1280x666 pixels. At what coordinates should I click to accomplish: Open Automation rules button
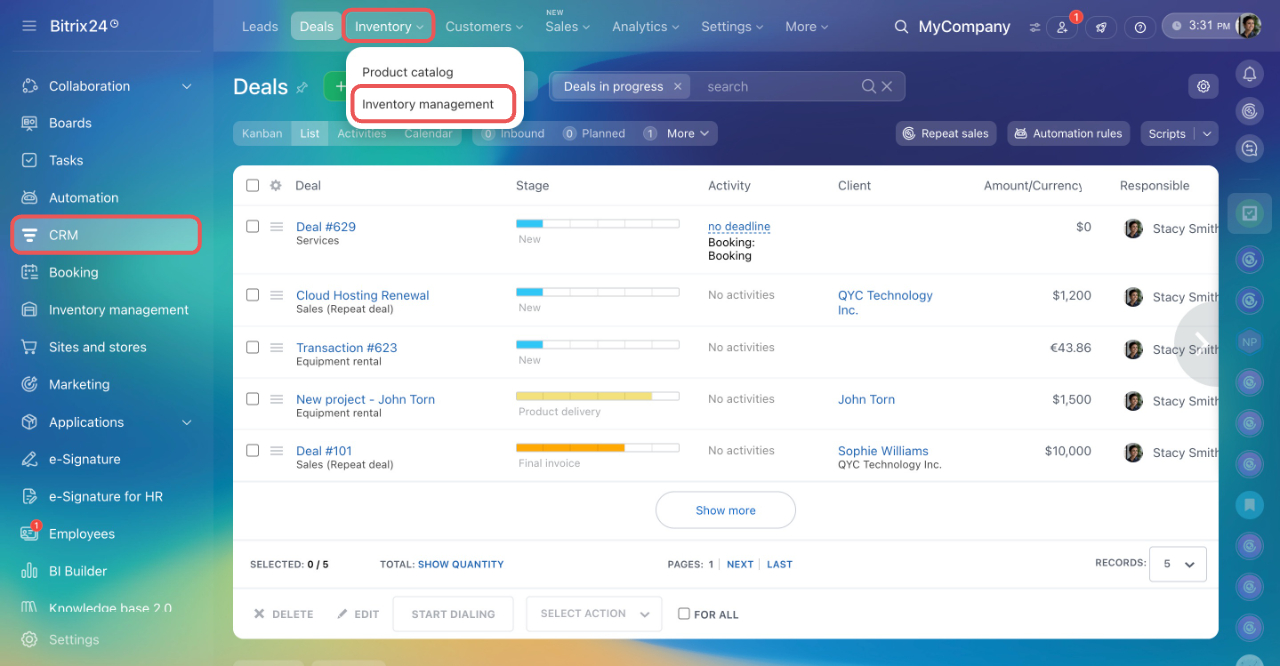pyautogui.click(x=1068, y=134)
